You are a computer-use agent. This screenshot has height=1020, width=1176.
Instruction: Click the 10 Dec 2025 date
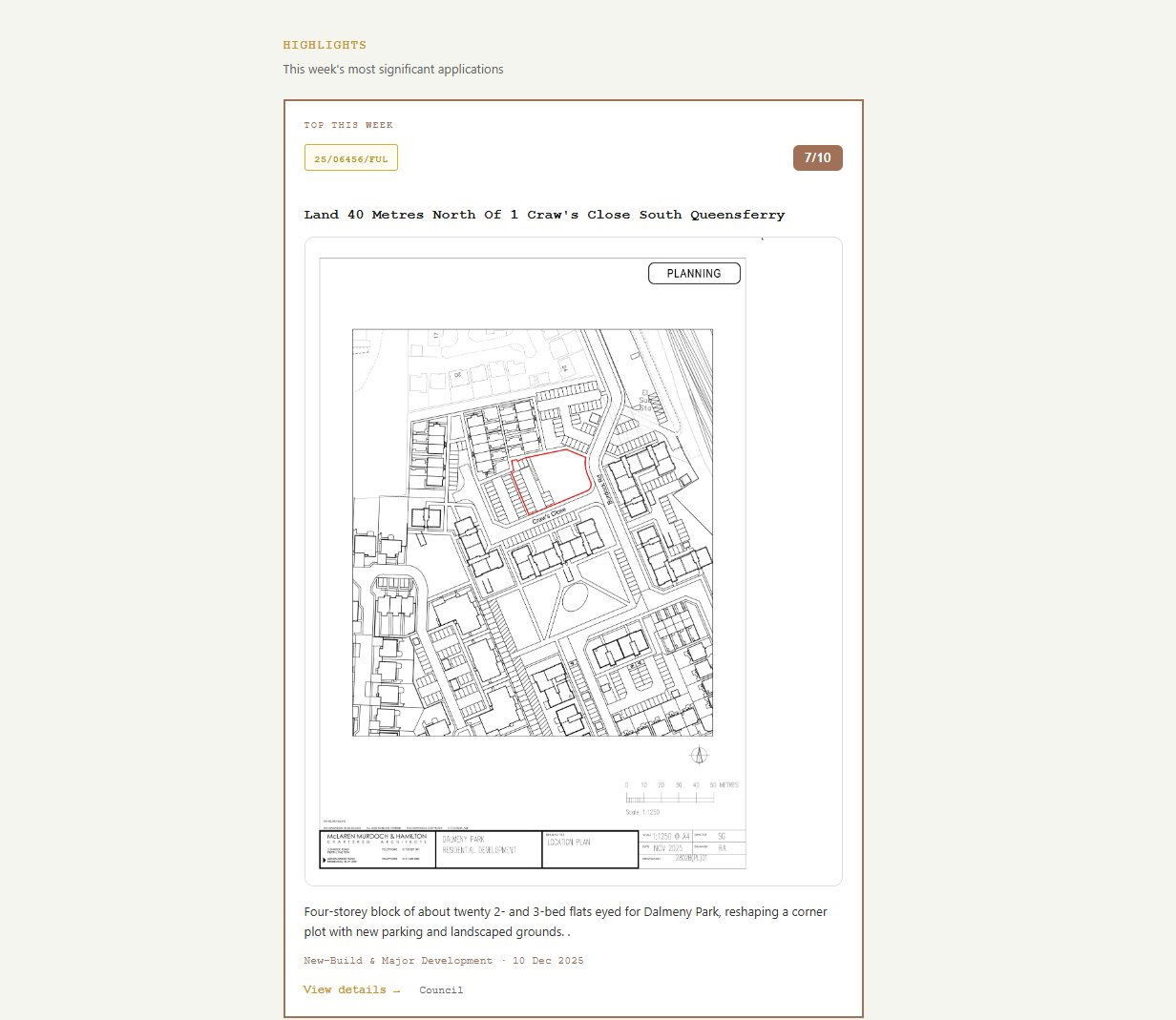(x=548, y=961)
